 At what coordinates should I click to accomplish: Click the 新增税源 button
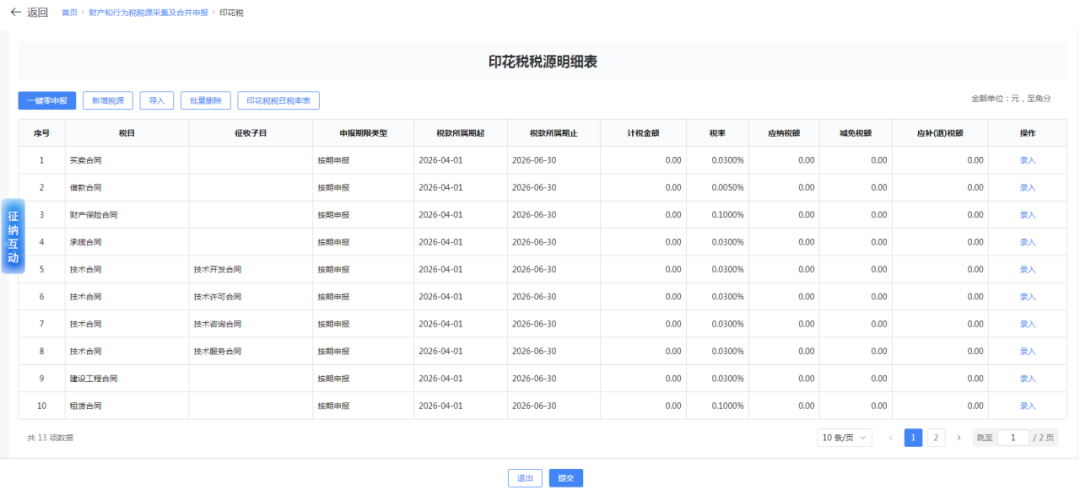pyautogui.click(x=107, y=101)
